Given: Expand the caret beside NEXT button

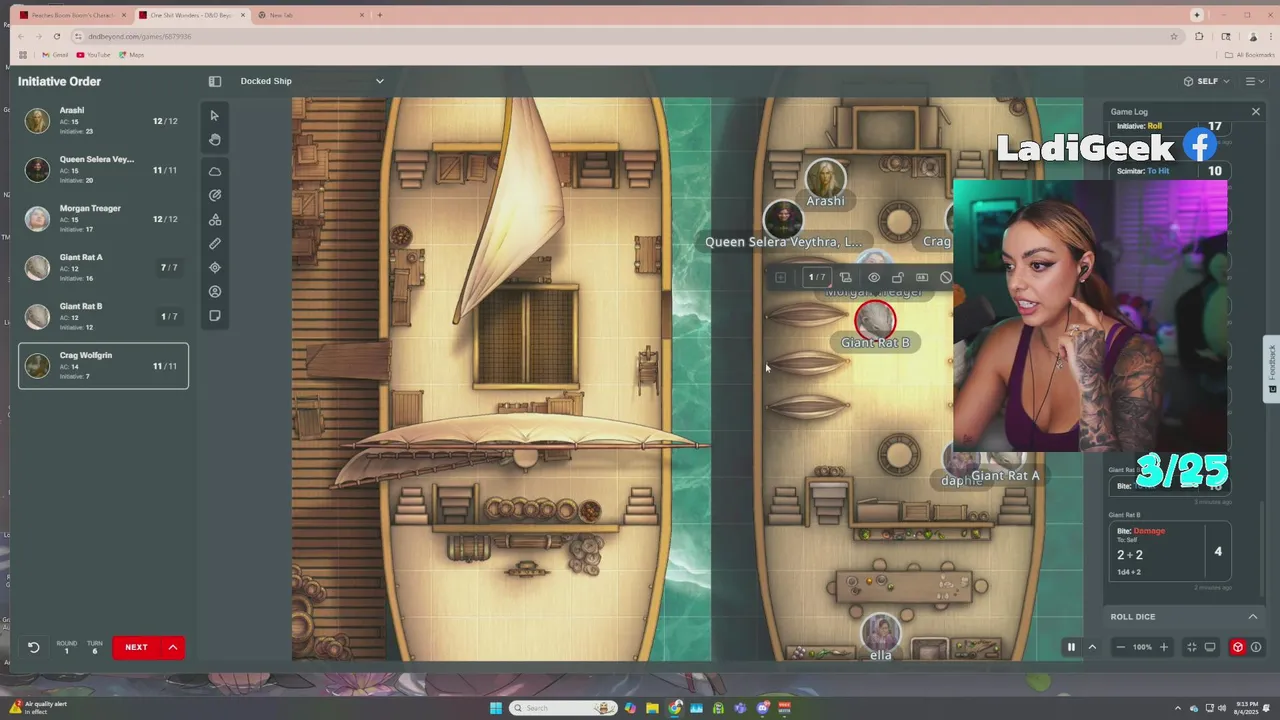Looking at the screenshot, I should [x=173, y=647].
